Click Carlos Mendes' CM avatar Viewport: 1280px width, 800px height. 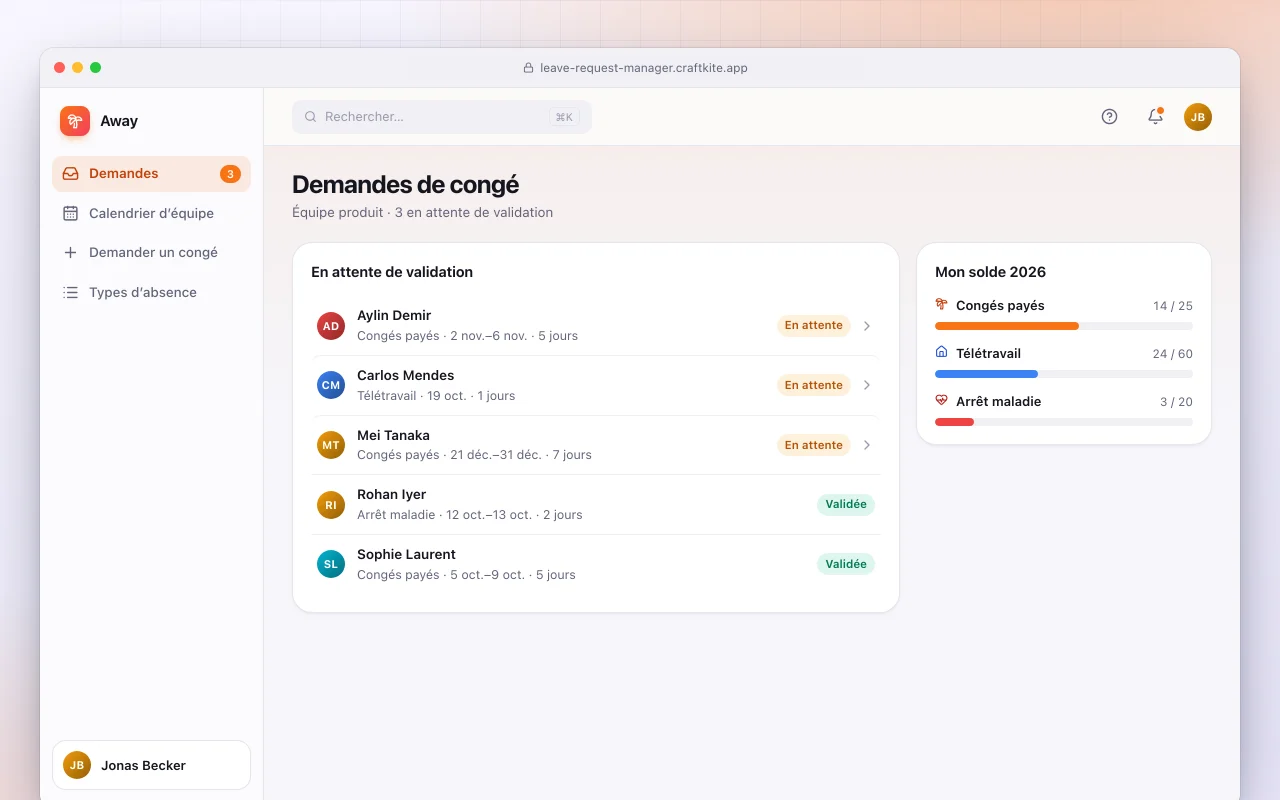331,385
